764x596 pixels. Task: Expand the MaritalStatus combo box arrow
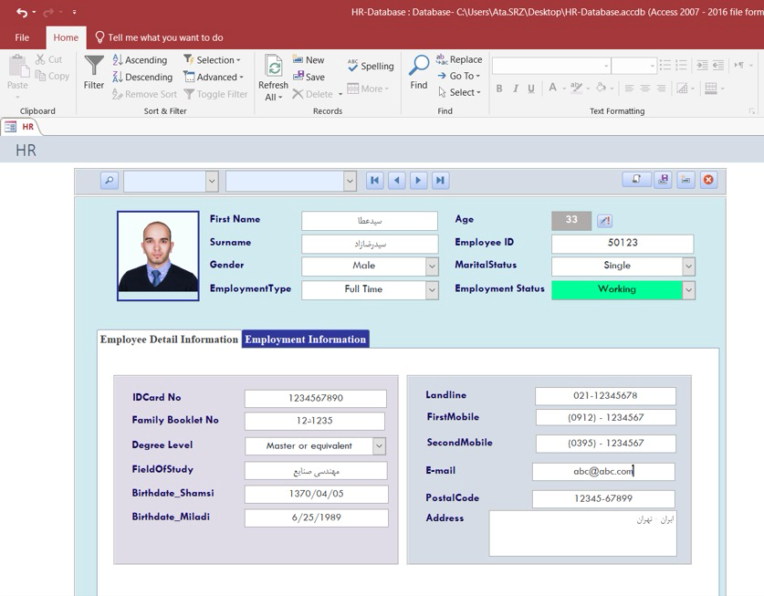[688, 266]
